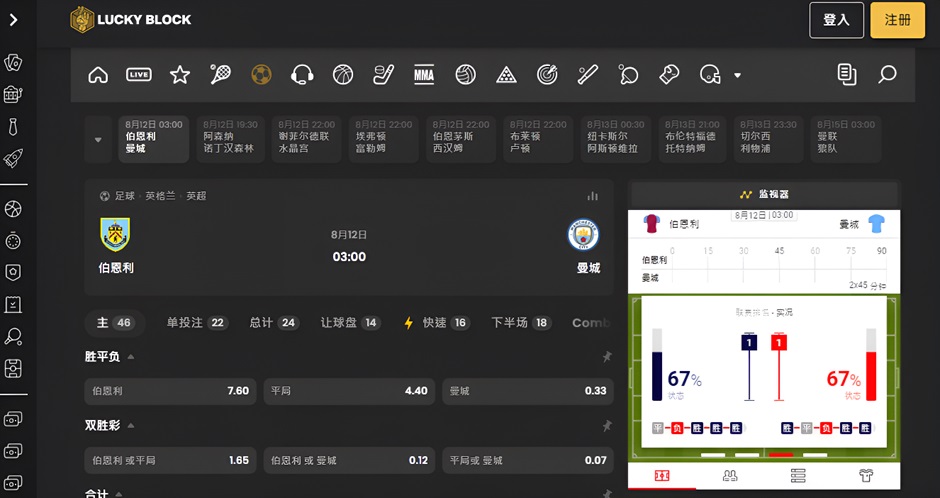940x498 pixels.
Task: Expand the left sidebar chevron
Action: point(14,19)
